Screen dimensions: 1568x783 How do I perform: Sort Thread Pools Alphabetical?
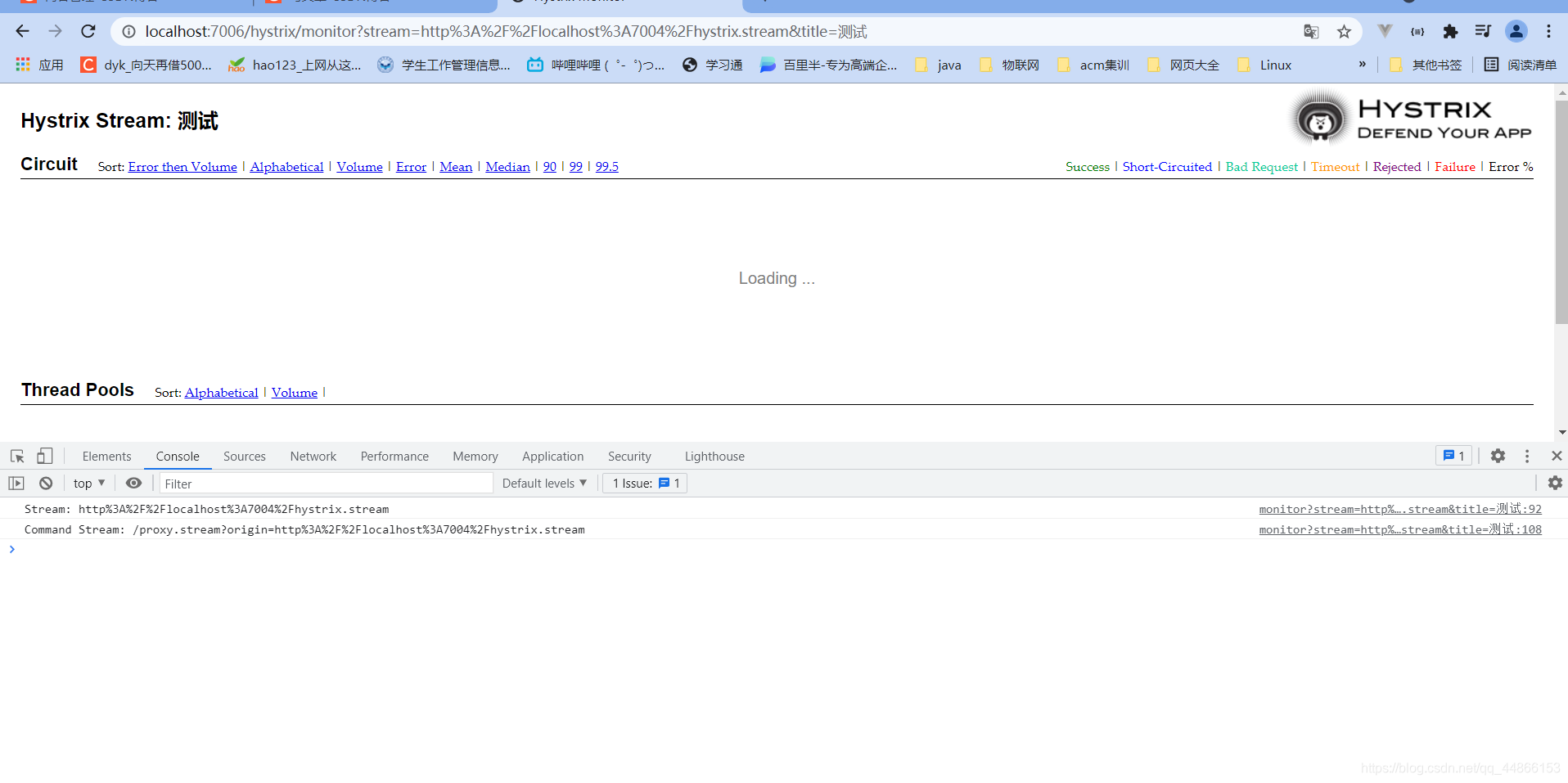[221, 393]
